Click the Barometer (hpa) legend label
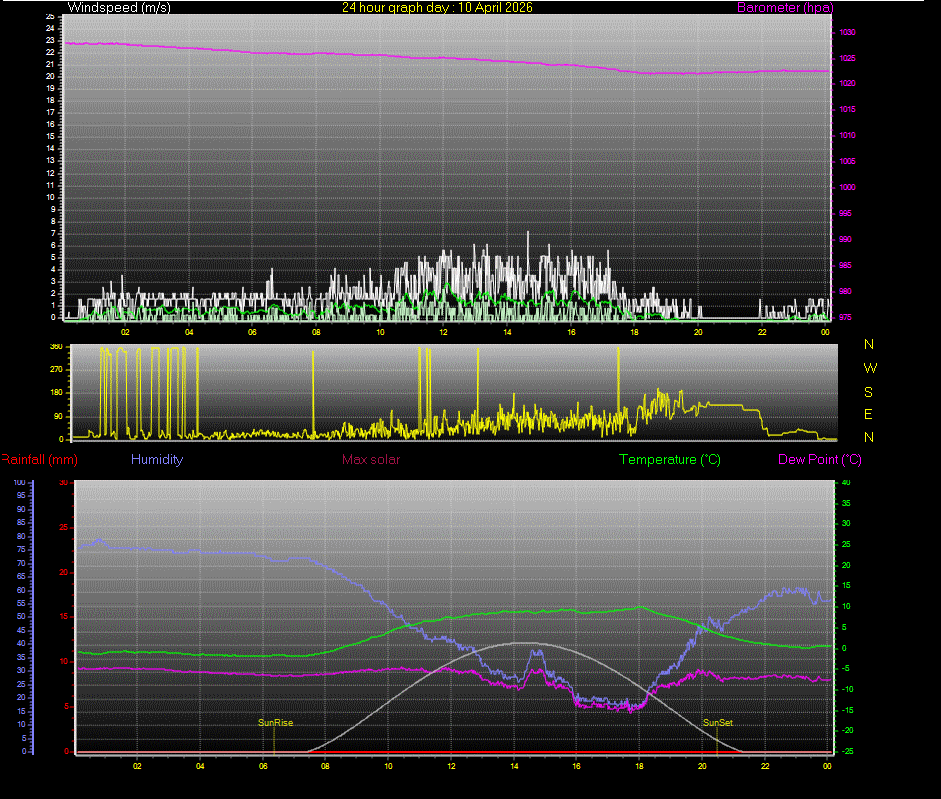 click(785, 7)
